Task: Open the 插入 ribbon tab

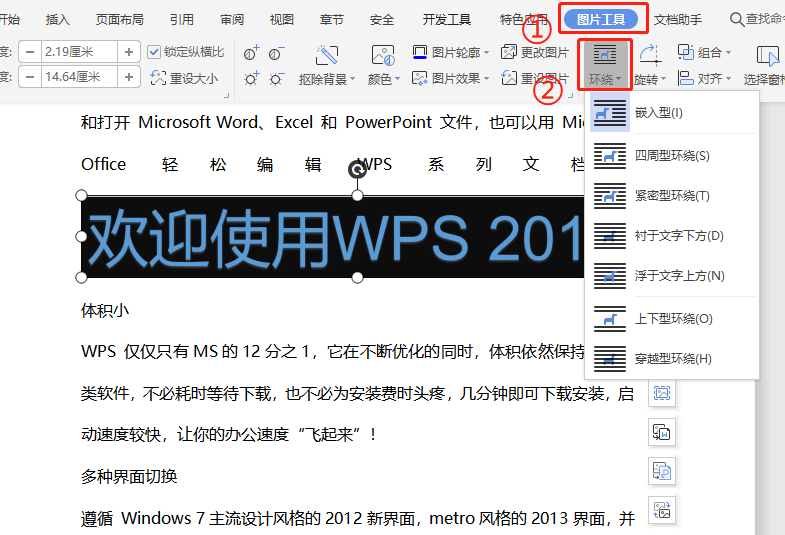Action: point(58,20)
